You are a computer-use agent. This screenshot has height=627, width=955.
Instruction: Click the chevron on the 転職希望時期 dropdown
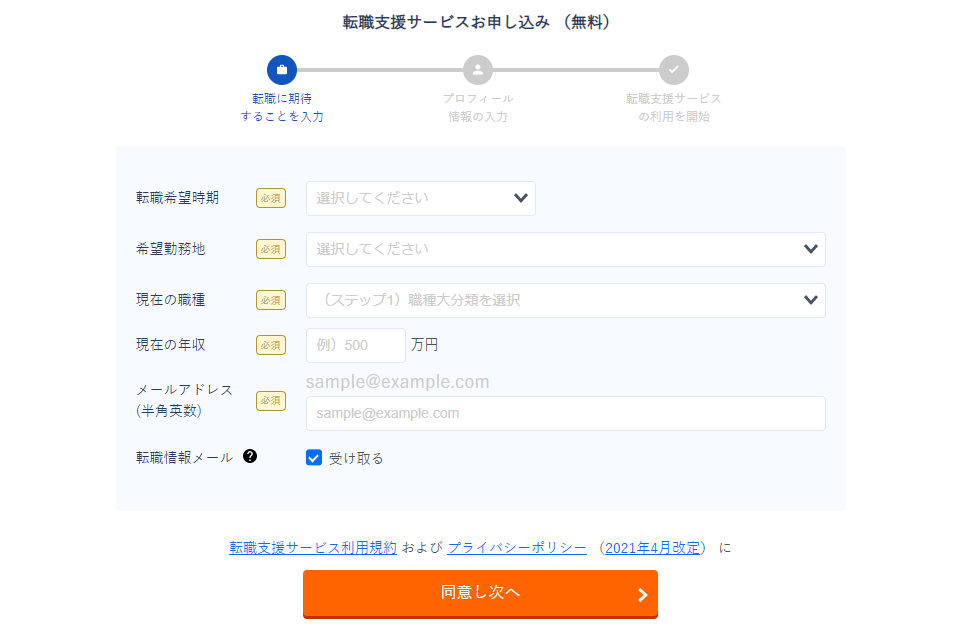tap(520, 198)
